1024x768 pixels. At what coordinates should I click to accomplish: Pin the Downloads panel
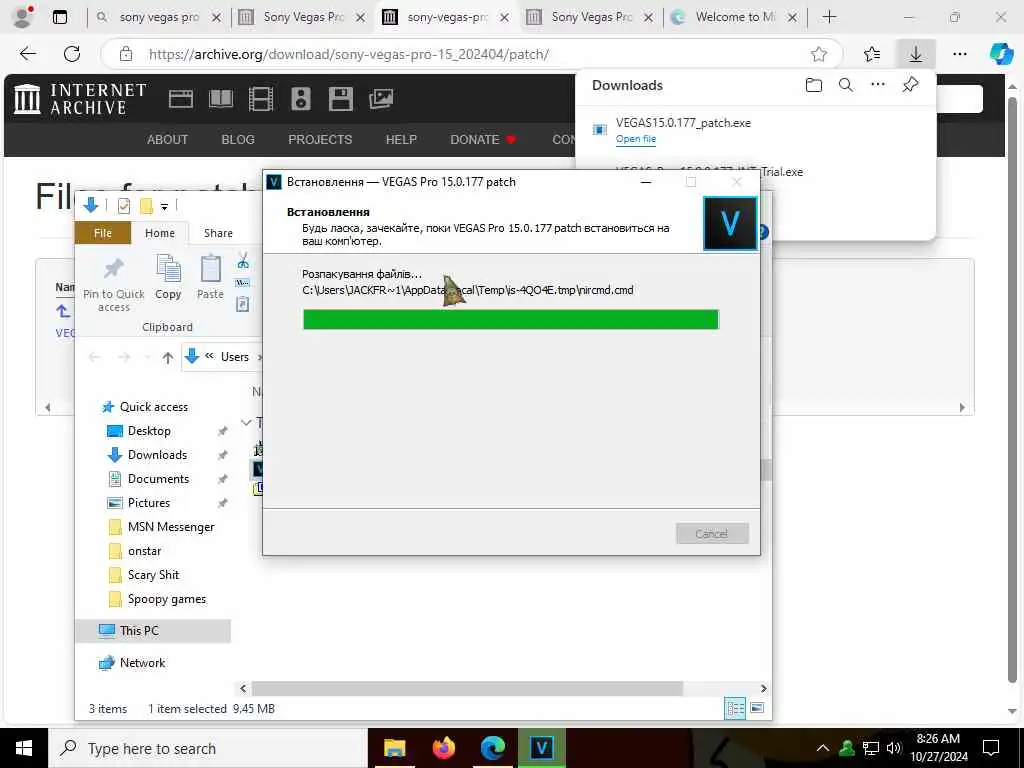click(x=910, y=84)
